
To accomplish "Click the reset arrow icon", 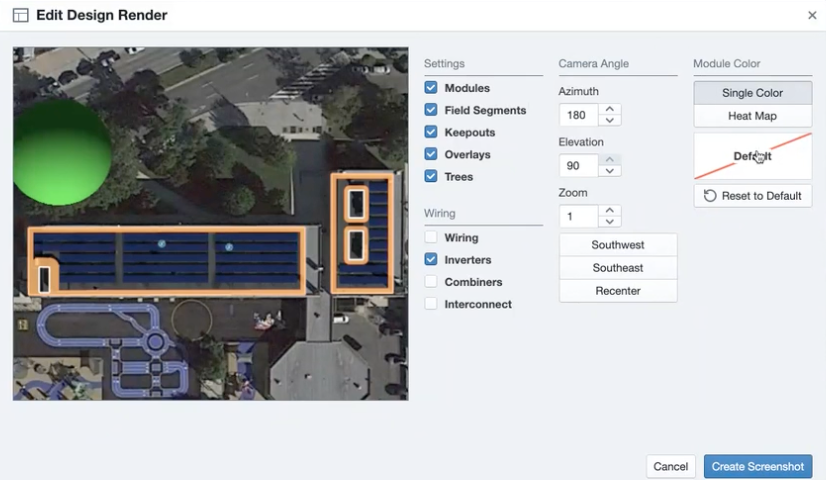I will (710, 196).
